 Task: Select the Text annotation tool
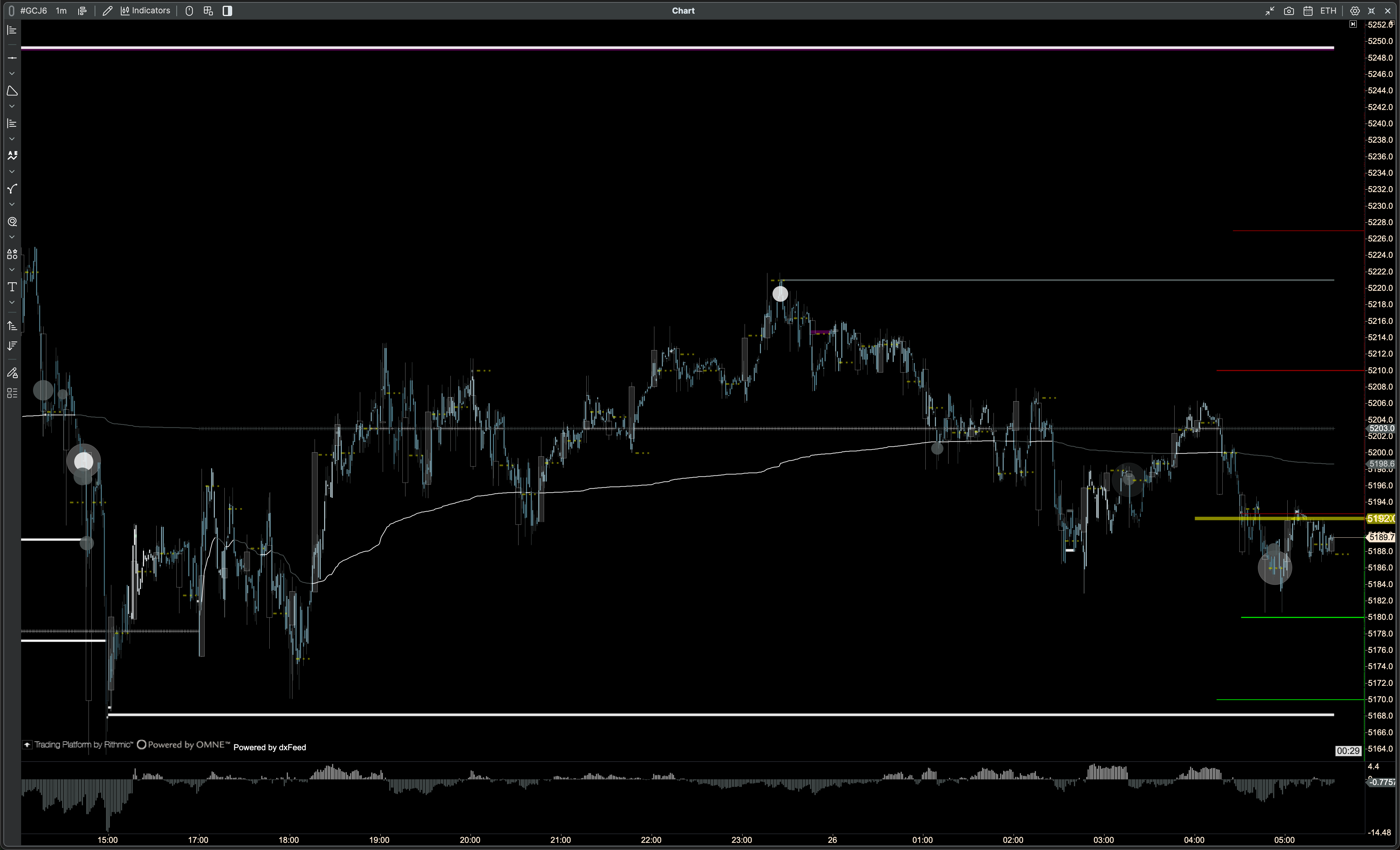[x=12, y=287]
